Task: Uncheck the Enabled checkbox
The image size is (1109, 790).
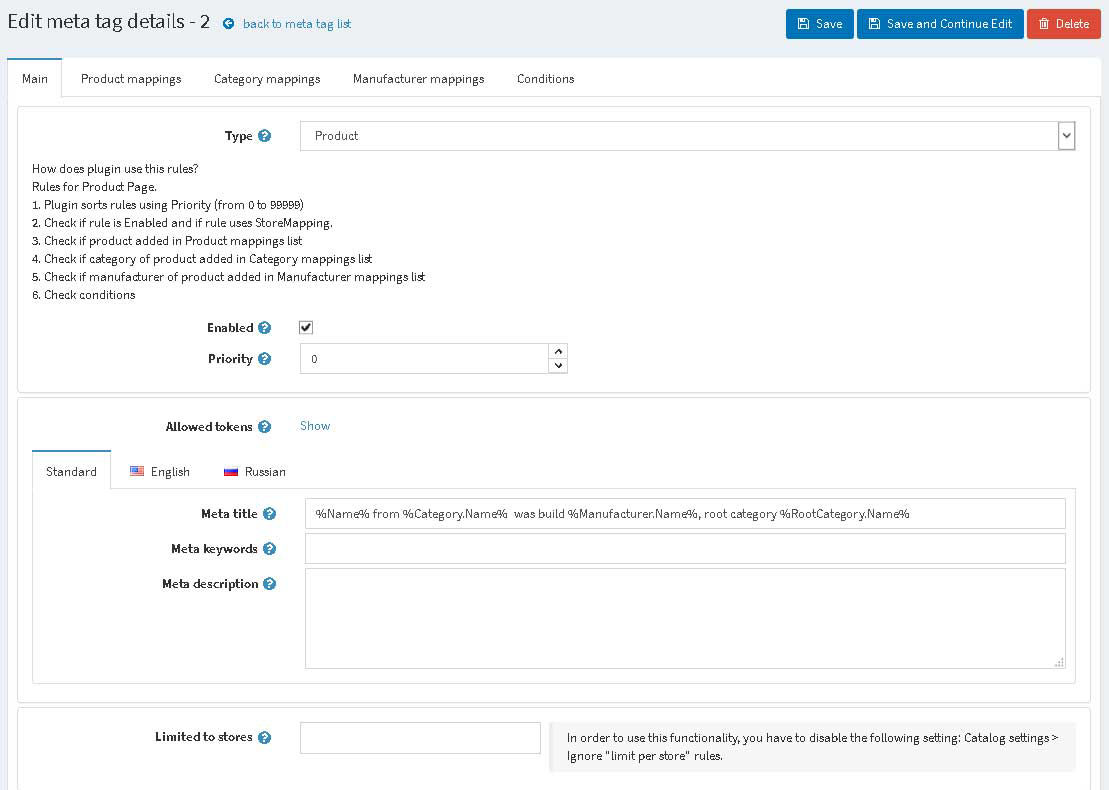Action: pos(306,327)
